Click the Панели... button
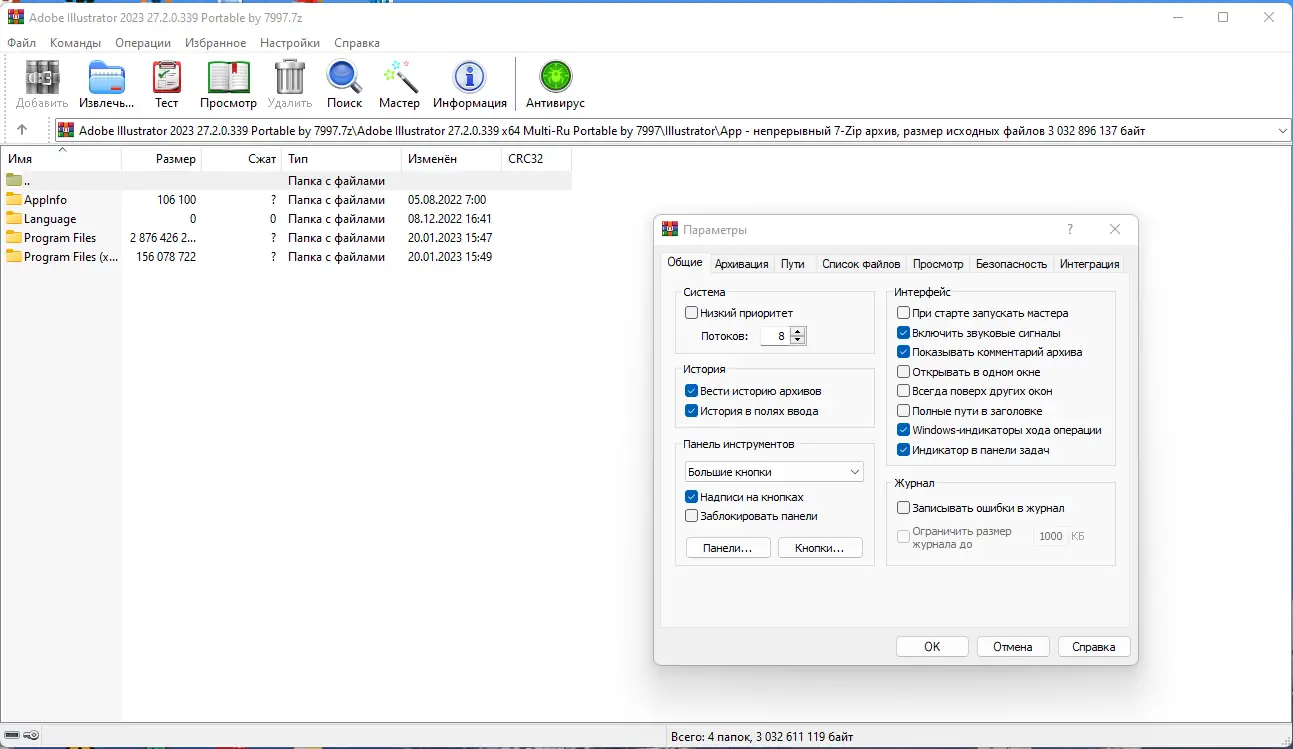The image size is (1293, 749). [x=728, y=548]
